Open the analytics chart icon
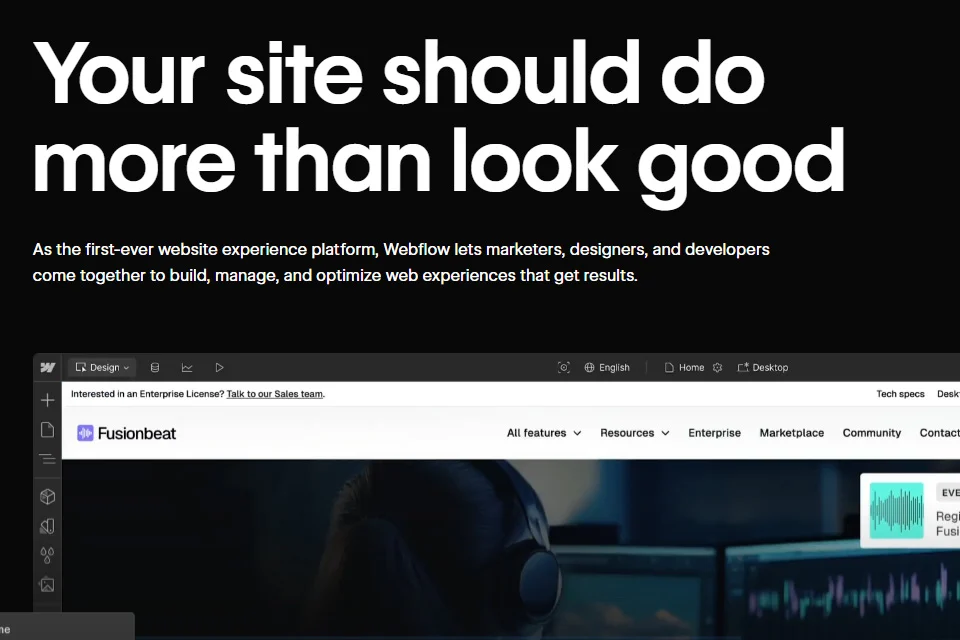960x640 pixels. [x=187, y=367]
